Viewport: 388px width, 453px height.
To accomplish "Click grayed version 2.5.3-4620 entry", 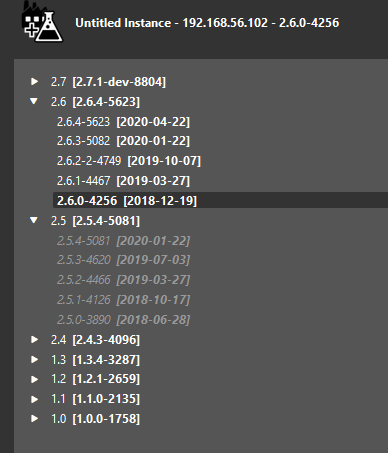I will [123, 260].
